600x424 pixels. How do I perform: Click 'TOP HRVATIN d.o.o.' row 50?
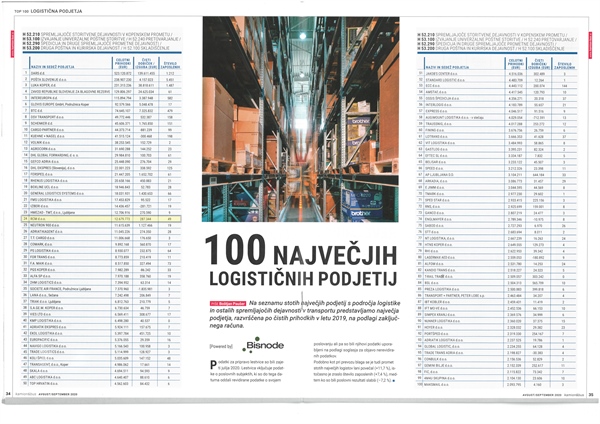pos(101,383)
